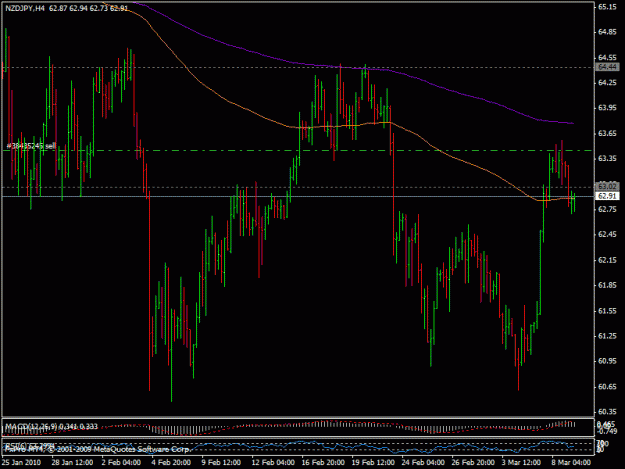Viewport: 625px width, 469px height.
Task: Click the 12 Feb 04:00 date label
Action: (x=273, y=462)
